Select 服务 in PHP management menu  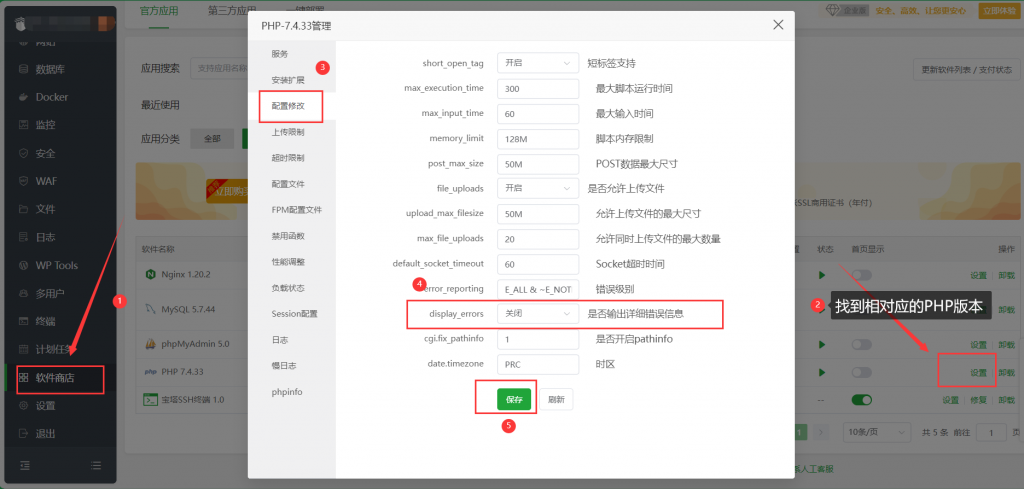(x=280, y=54)
